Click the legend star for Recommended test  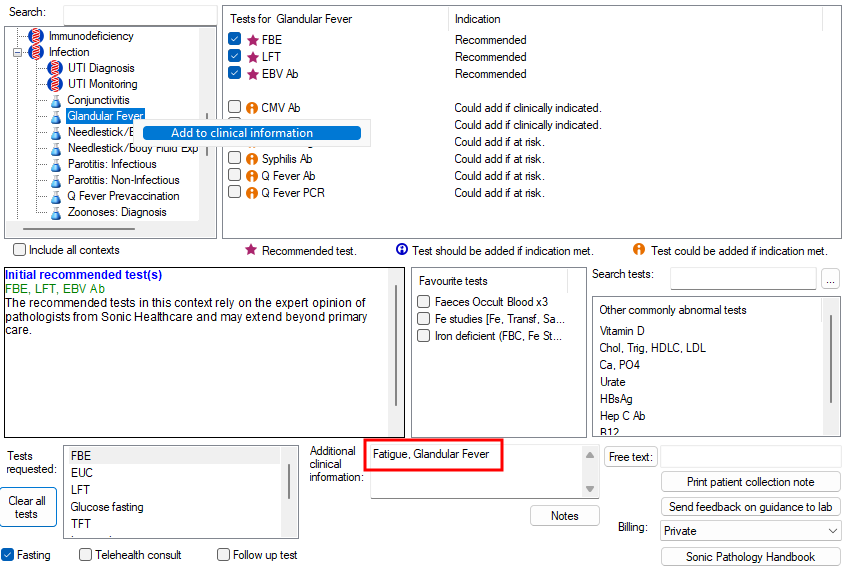pos(250,250)
